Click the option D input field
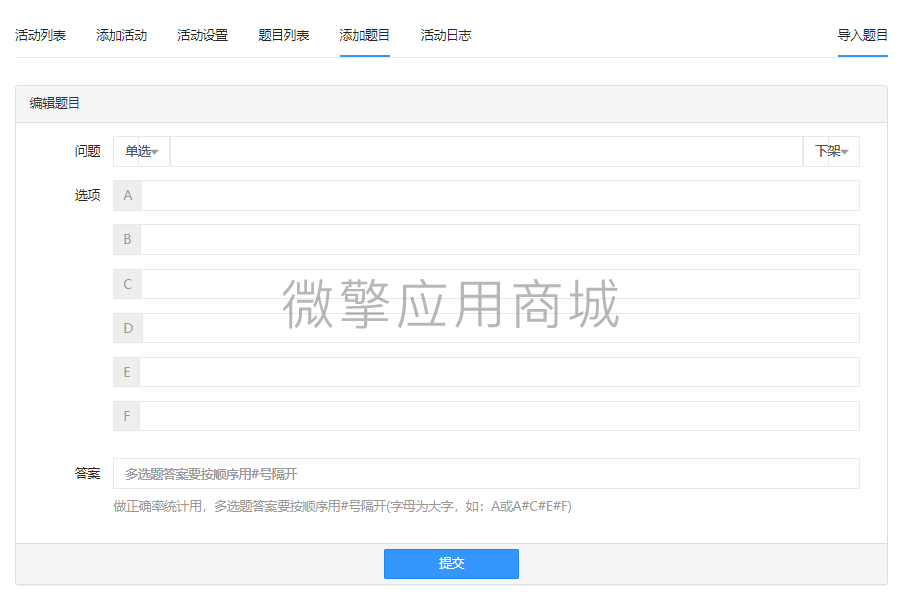This screenshot has width=901, height=609. (500, 328)
